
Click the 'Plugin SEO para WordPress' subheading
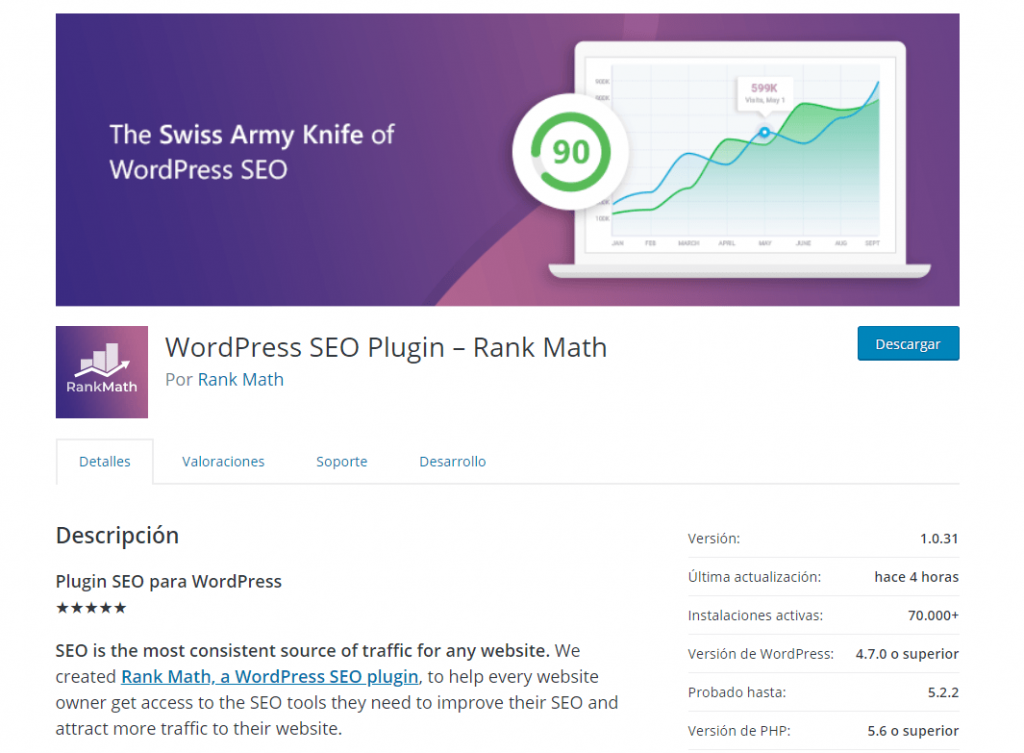click(168, 581)
